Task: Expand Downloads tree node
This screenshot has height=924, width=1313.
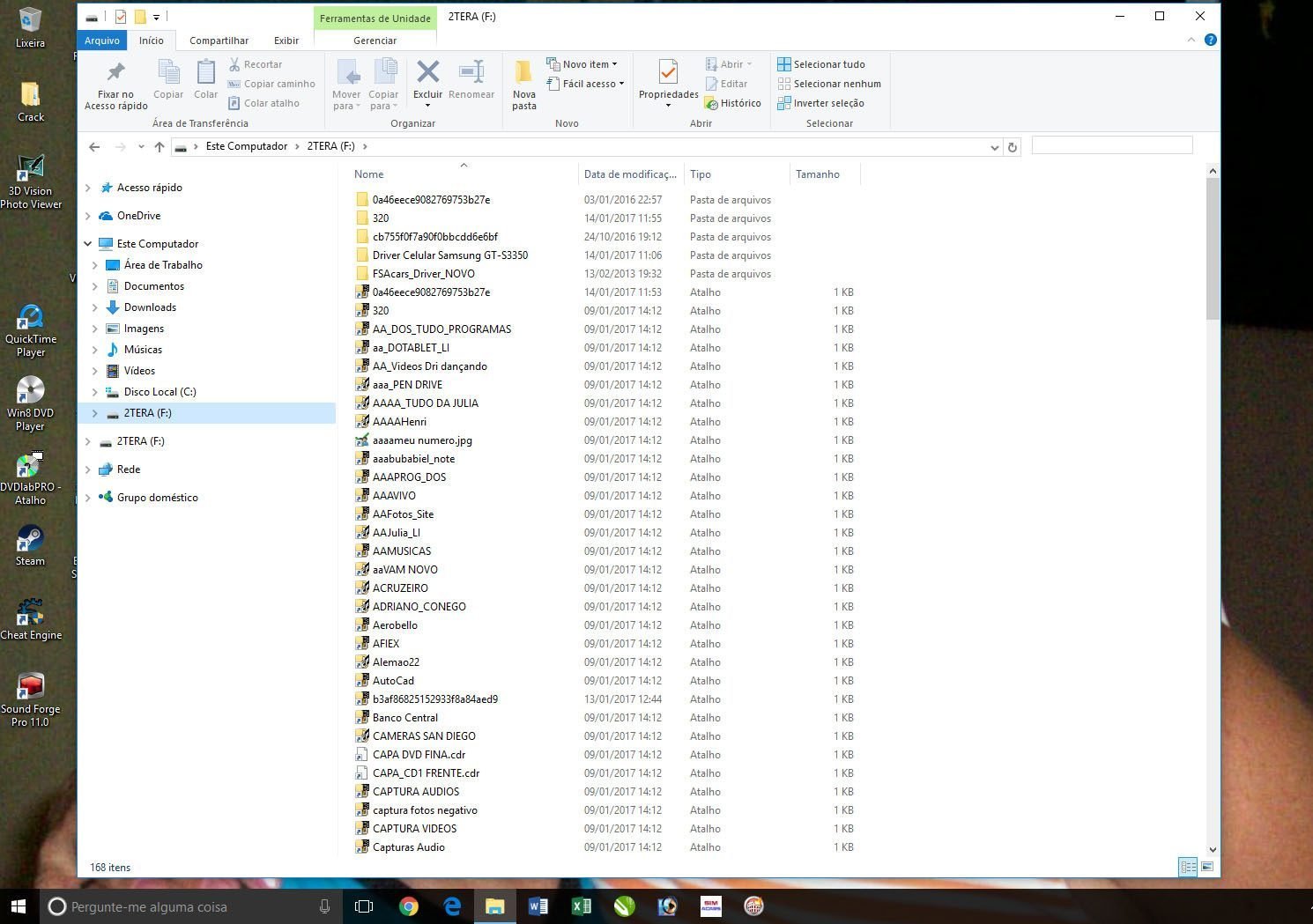Action: [x=94, y=307]
